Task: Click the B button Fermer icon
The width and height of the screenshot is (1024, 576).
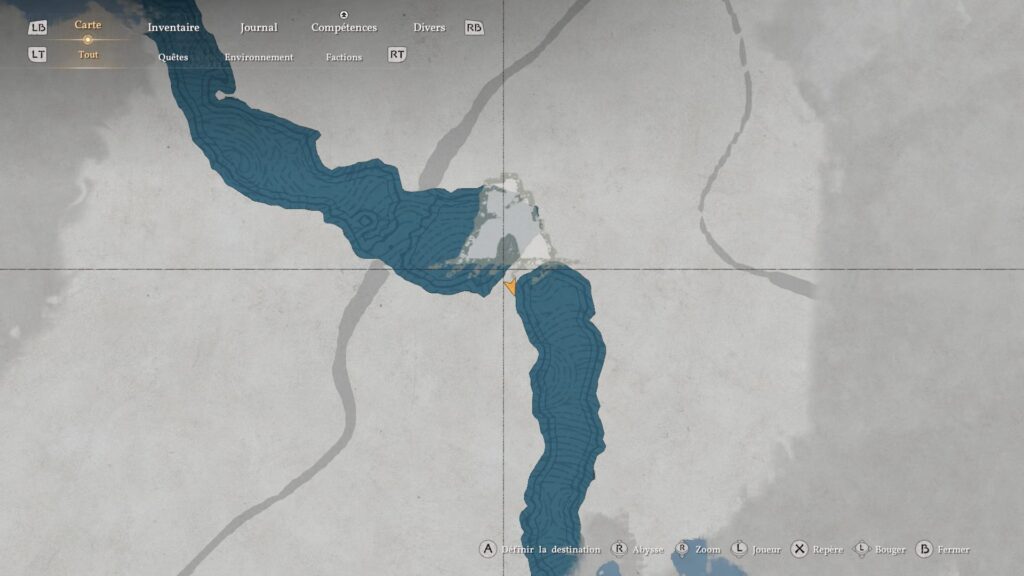Action: coord(924,549)
